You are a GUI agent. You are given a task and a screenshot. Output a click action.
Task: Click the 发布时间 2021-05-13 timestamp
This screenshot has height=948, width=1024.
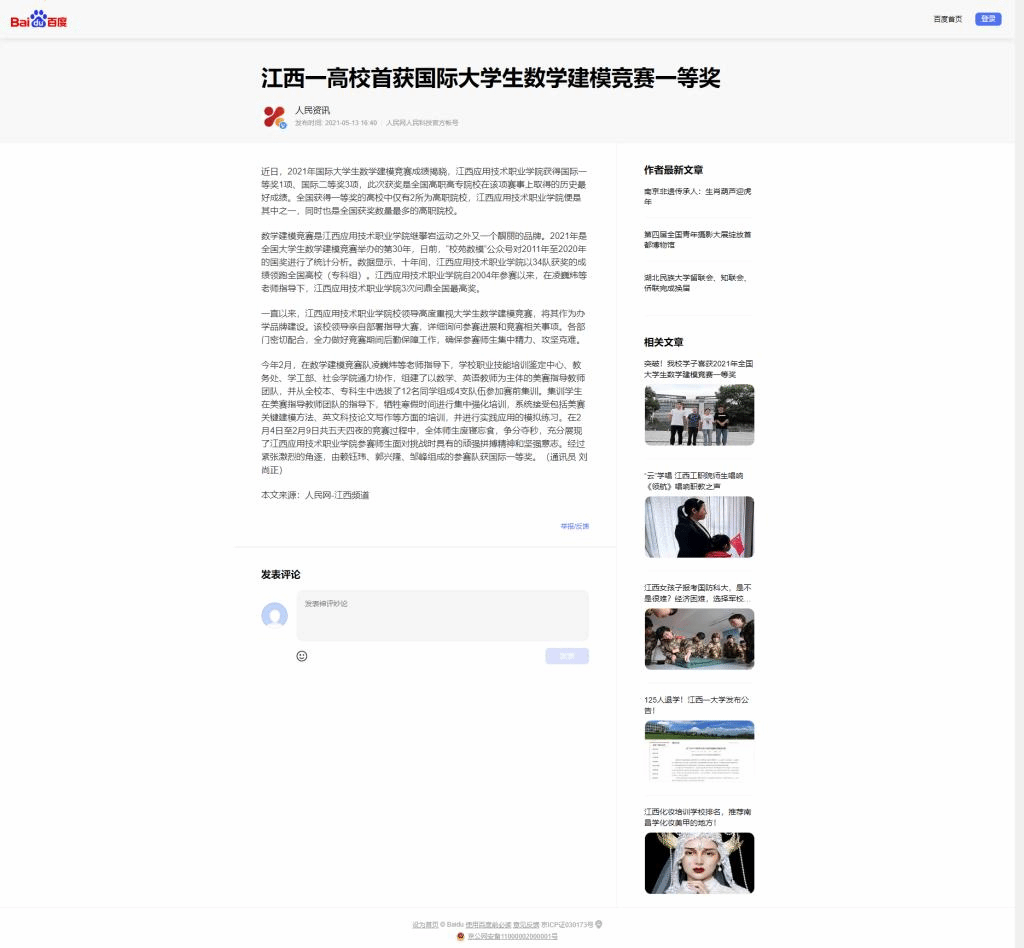(336, 123)
